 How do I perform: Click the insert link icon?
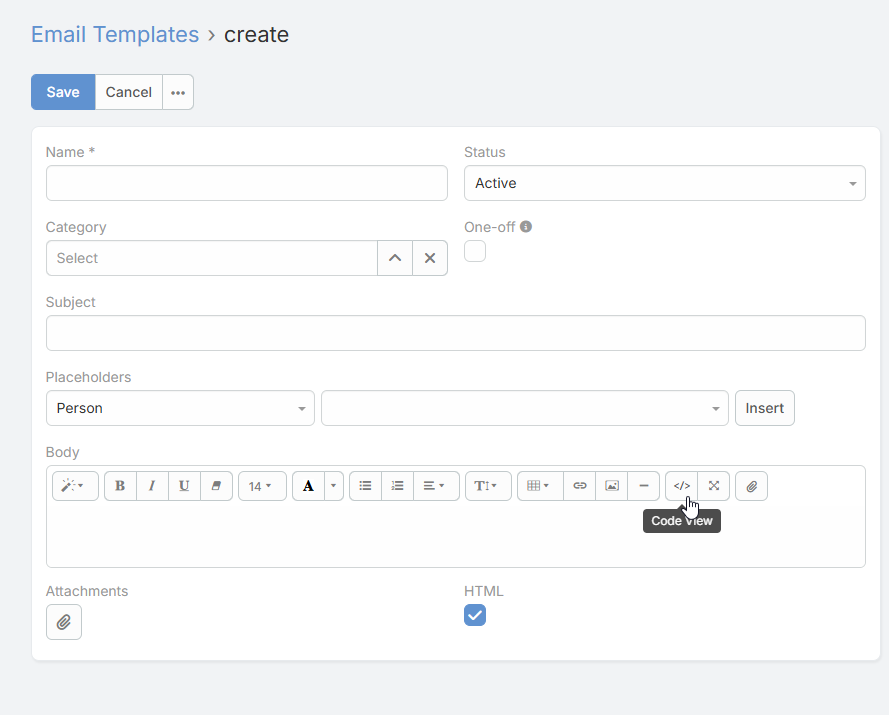pyautogui.click(x=579, y=486)
